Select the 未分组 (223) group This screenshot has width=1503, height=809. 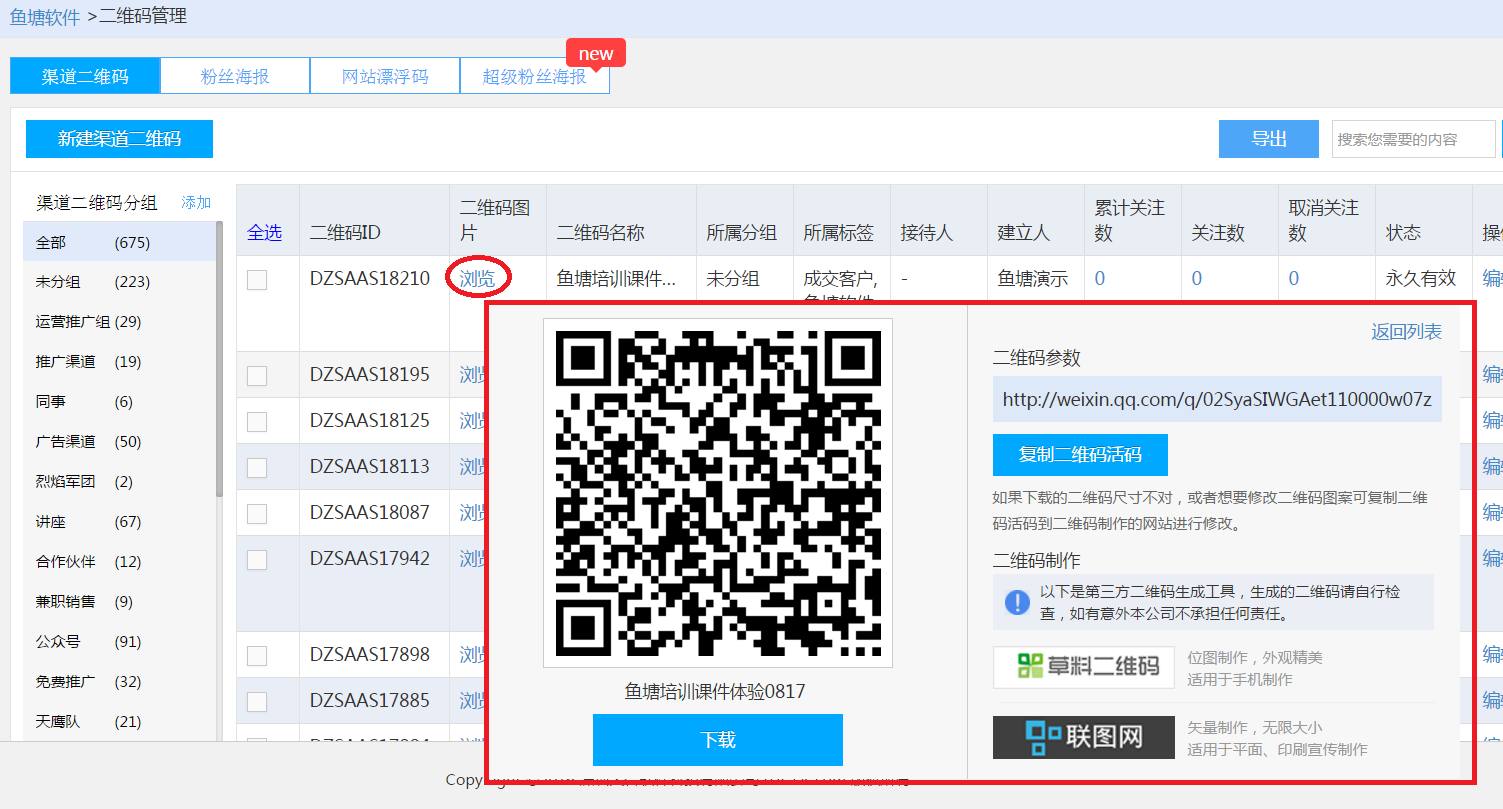point(119,282)
